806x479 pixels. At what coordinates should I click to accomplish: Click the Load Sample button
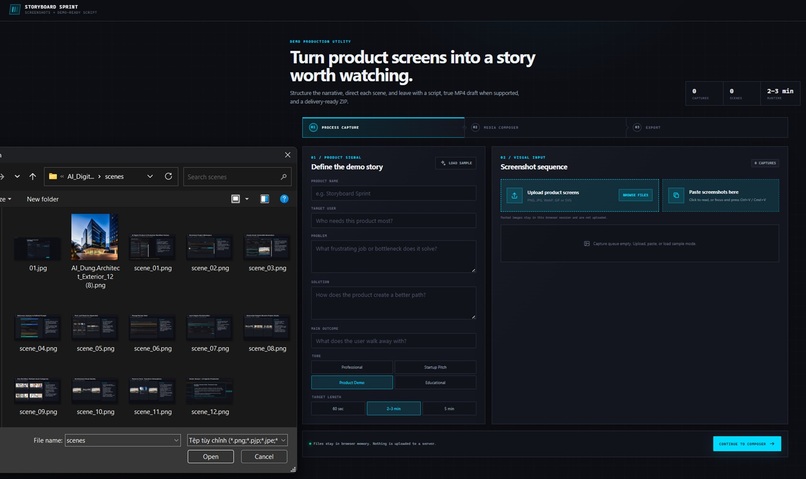(456, 163)
